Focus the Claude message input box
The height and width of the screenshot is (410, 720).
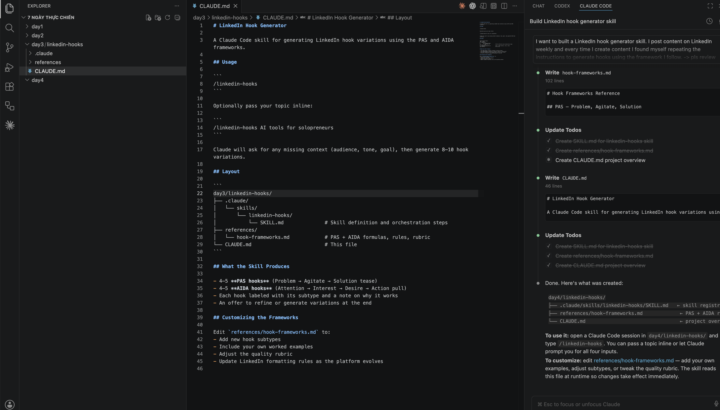pos(624,404)
